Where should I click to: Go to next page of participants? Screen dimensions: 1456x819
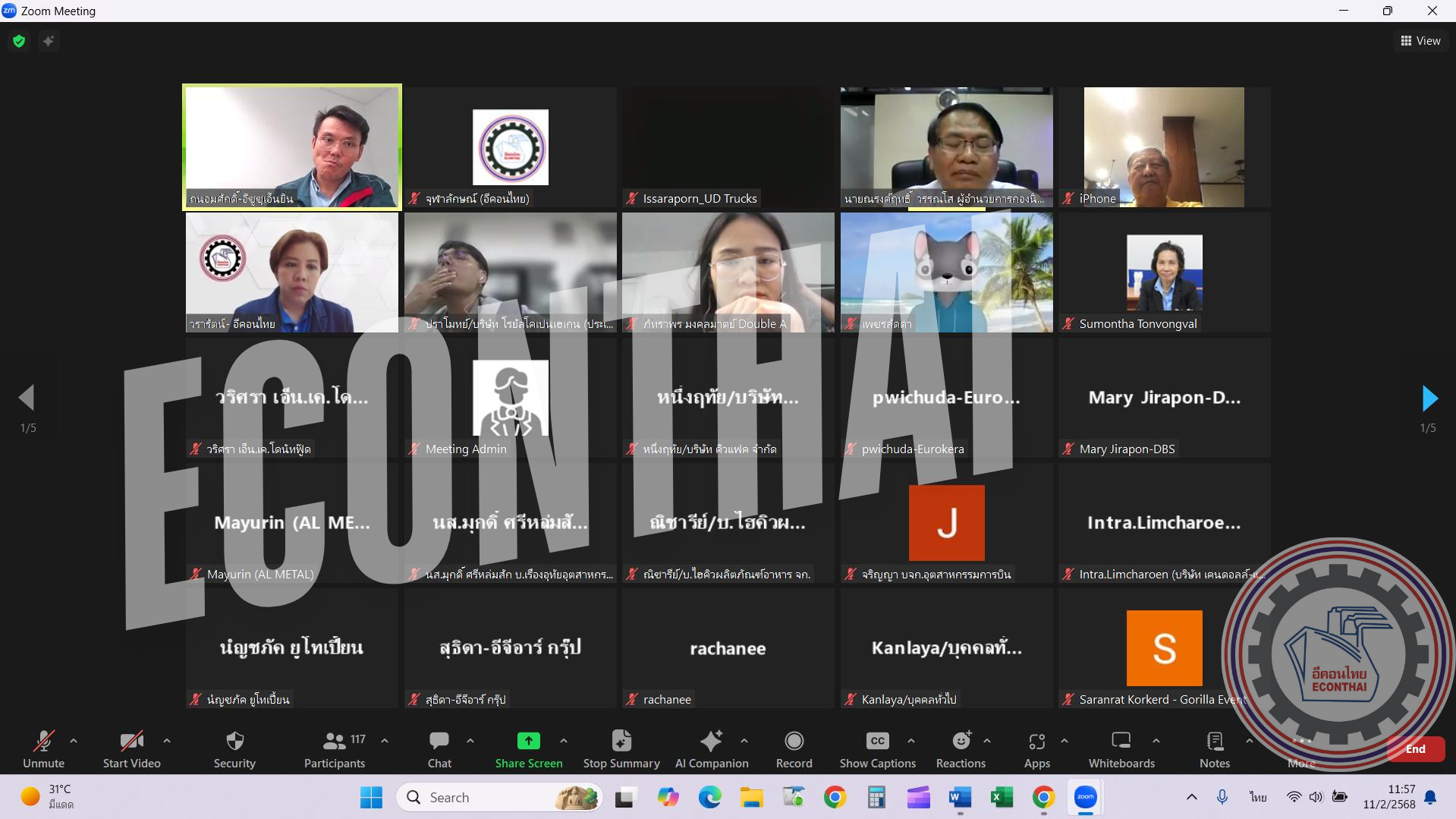click(1429, 398)
